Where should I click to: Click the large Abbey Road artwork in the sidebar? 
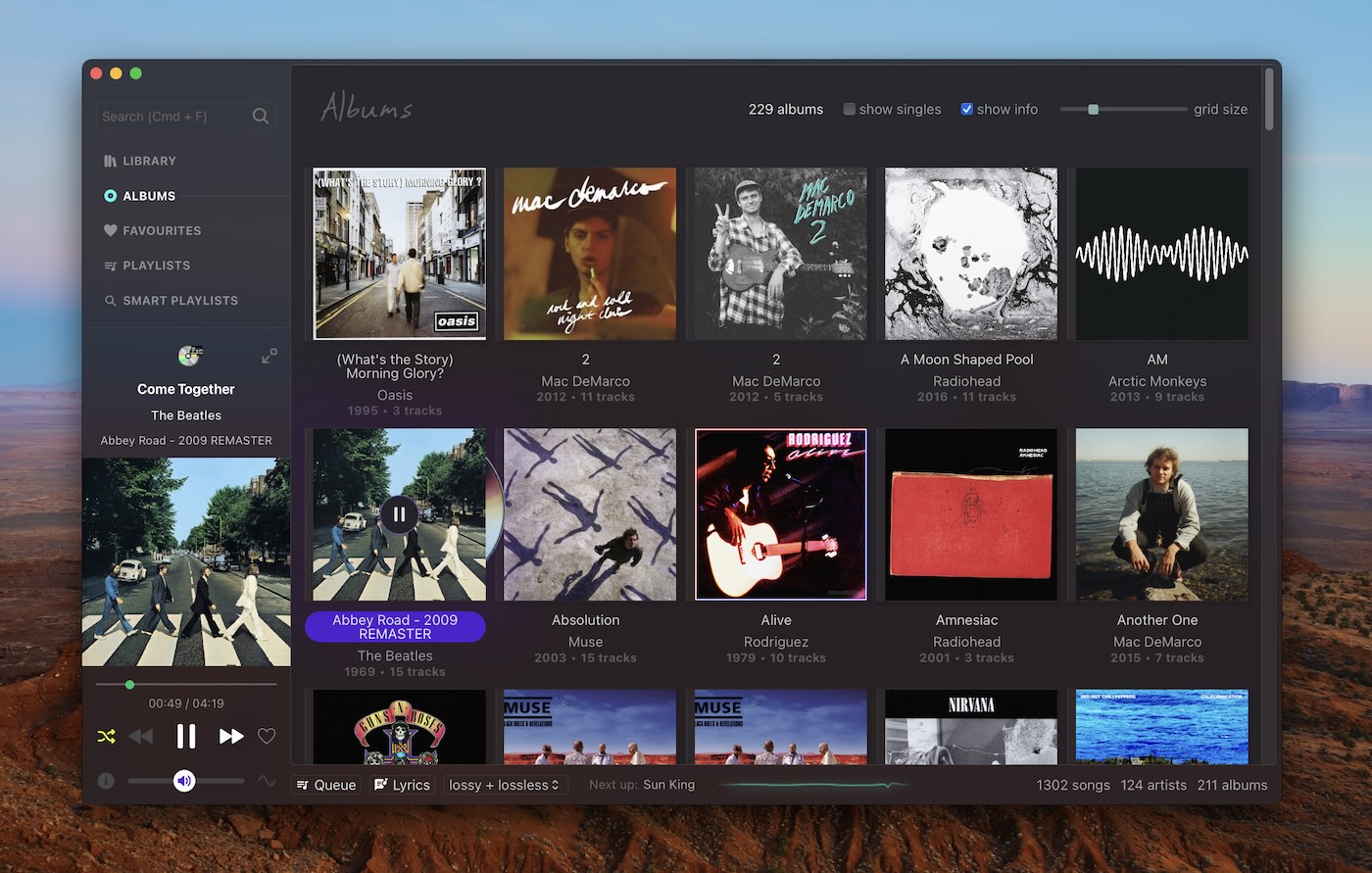[186, 562]
